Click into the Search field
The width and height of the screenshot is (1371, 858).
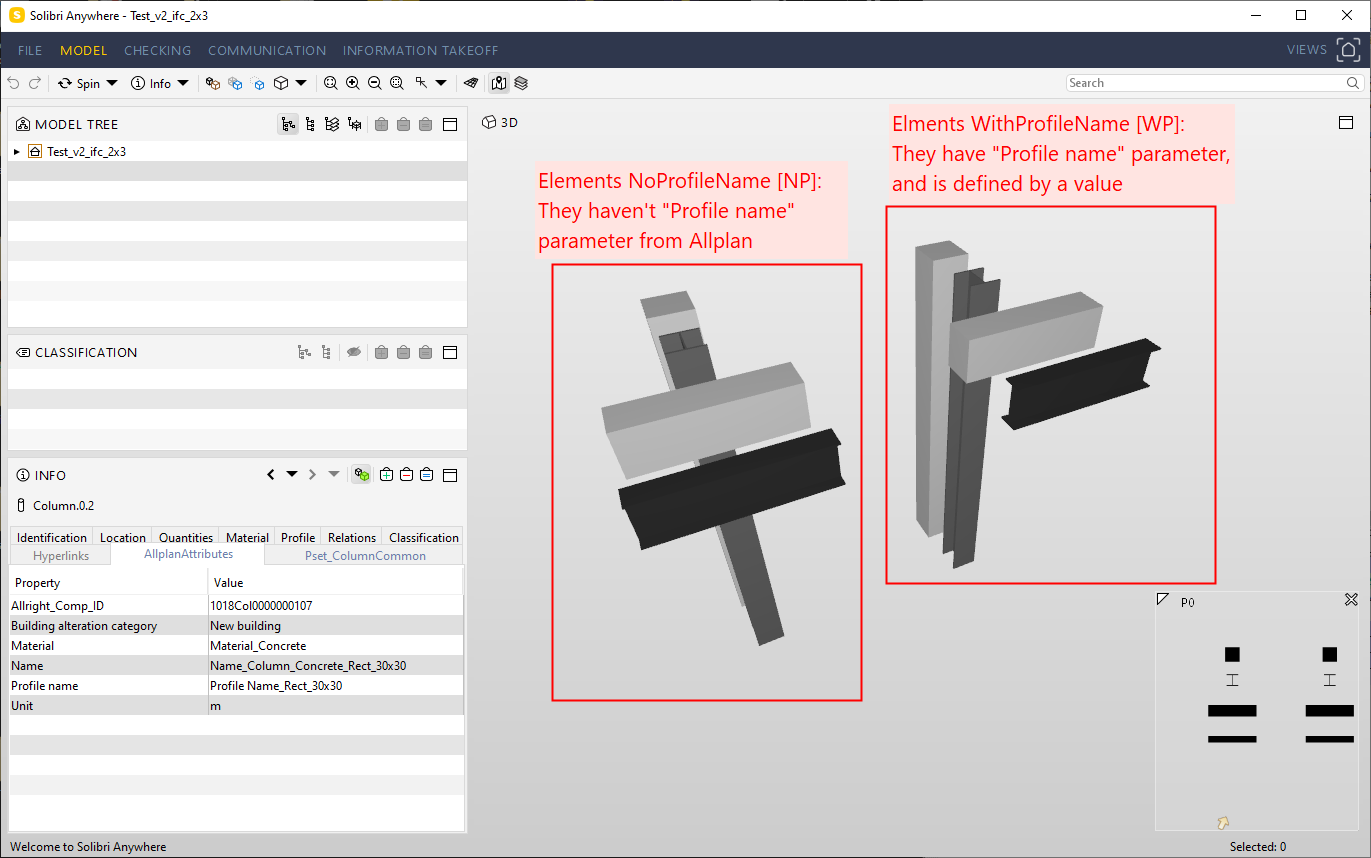click(1204, 83)
